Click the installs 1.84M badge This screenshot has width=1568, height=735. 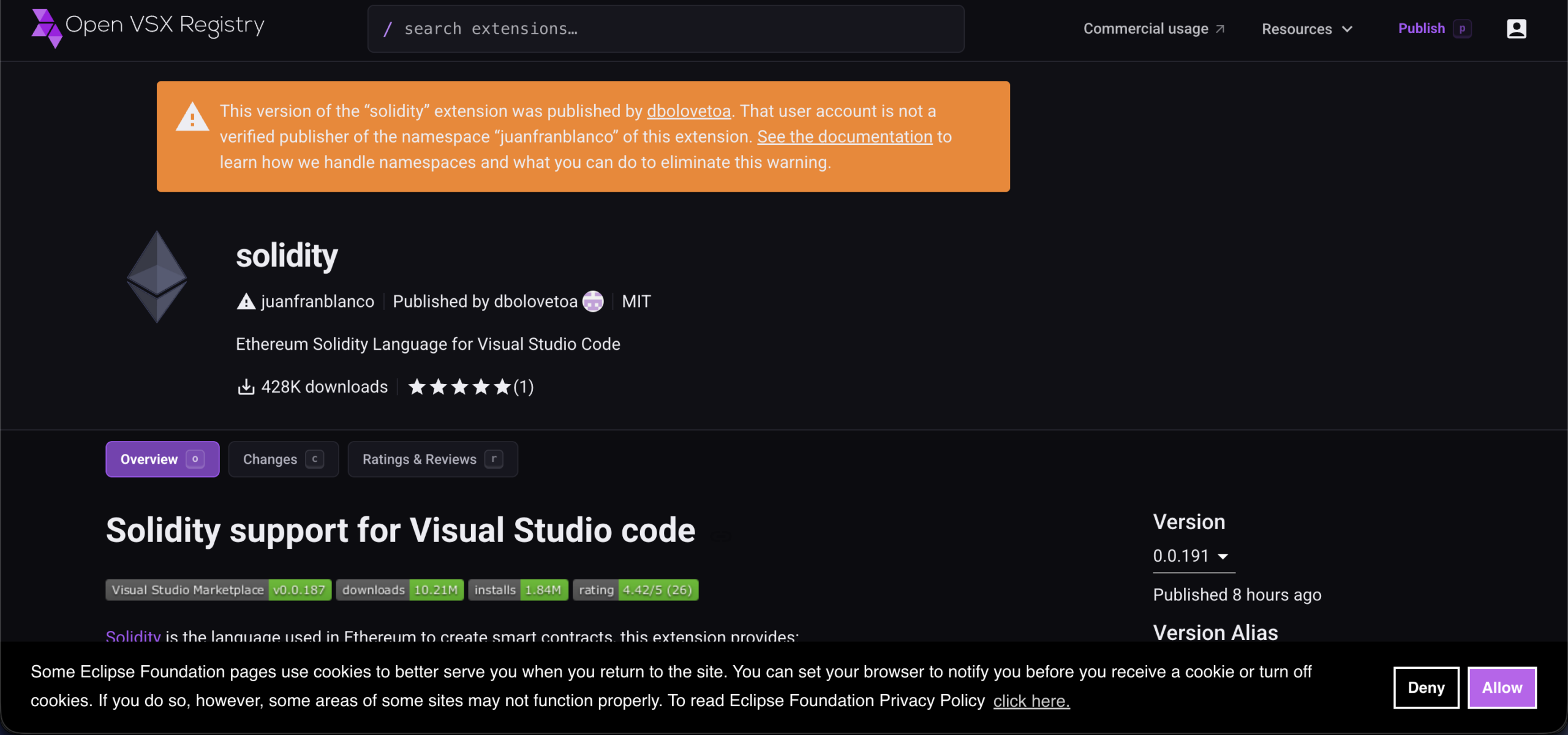[x=518, y=589]
